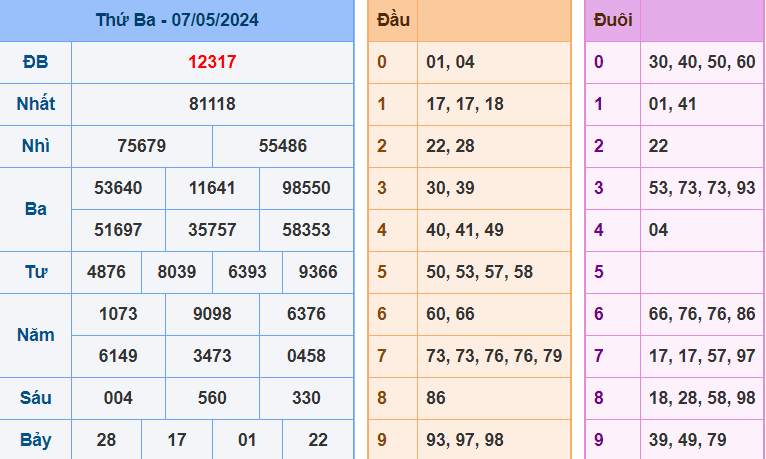Click fourth prize number 9366
The width and height of the screenshot is (766, 459).
pyautogui.click(x=318, y=272)
